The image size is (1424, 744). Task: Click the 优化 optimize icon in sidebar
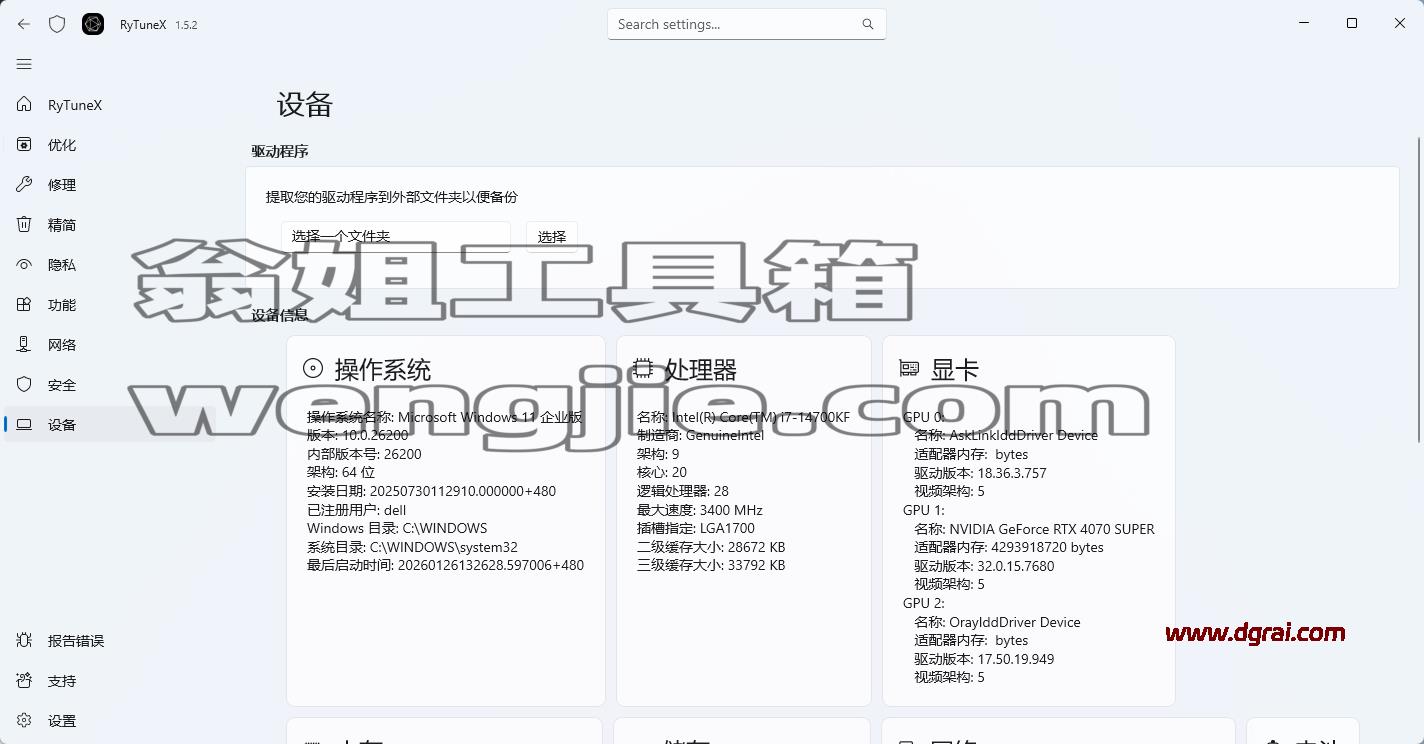click(24, 145)
